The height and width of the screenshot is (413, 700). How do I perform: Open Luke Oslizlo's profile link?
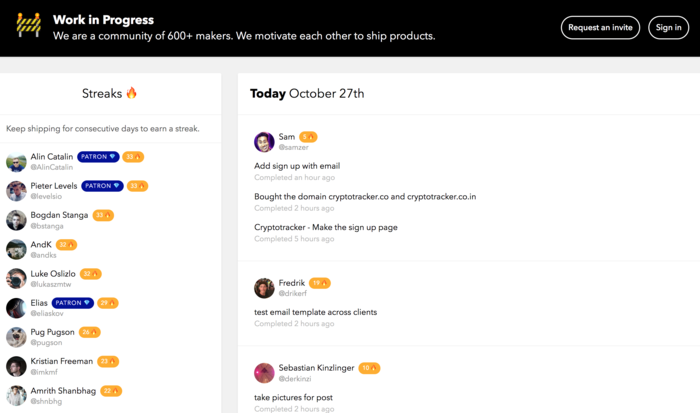54,273
